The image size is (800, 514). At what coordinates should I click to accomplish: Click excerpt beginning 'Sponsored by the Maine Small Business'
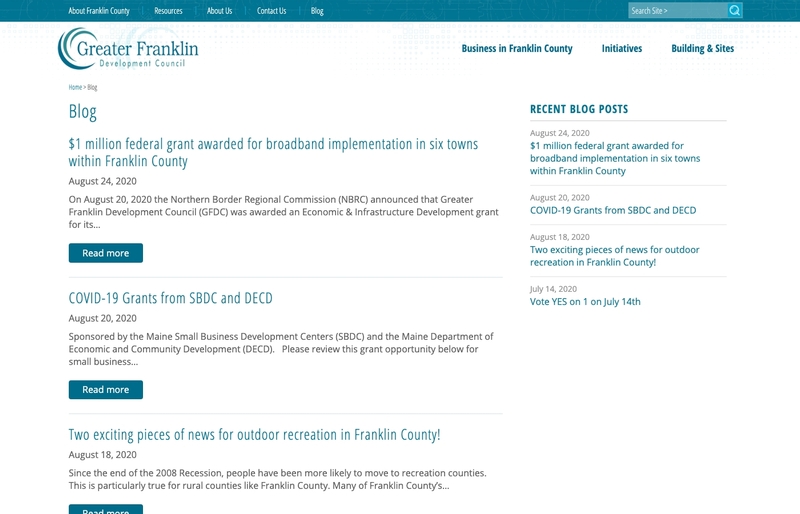click(x=281, y=349)
